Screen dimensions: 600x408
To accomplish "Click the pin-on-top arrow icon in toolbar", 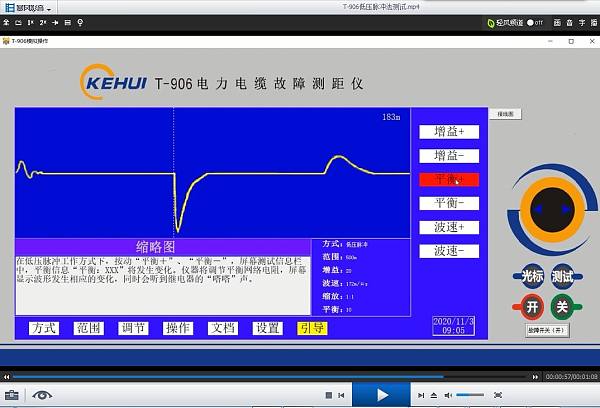I will [55, 23].
